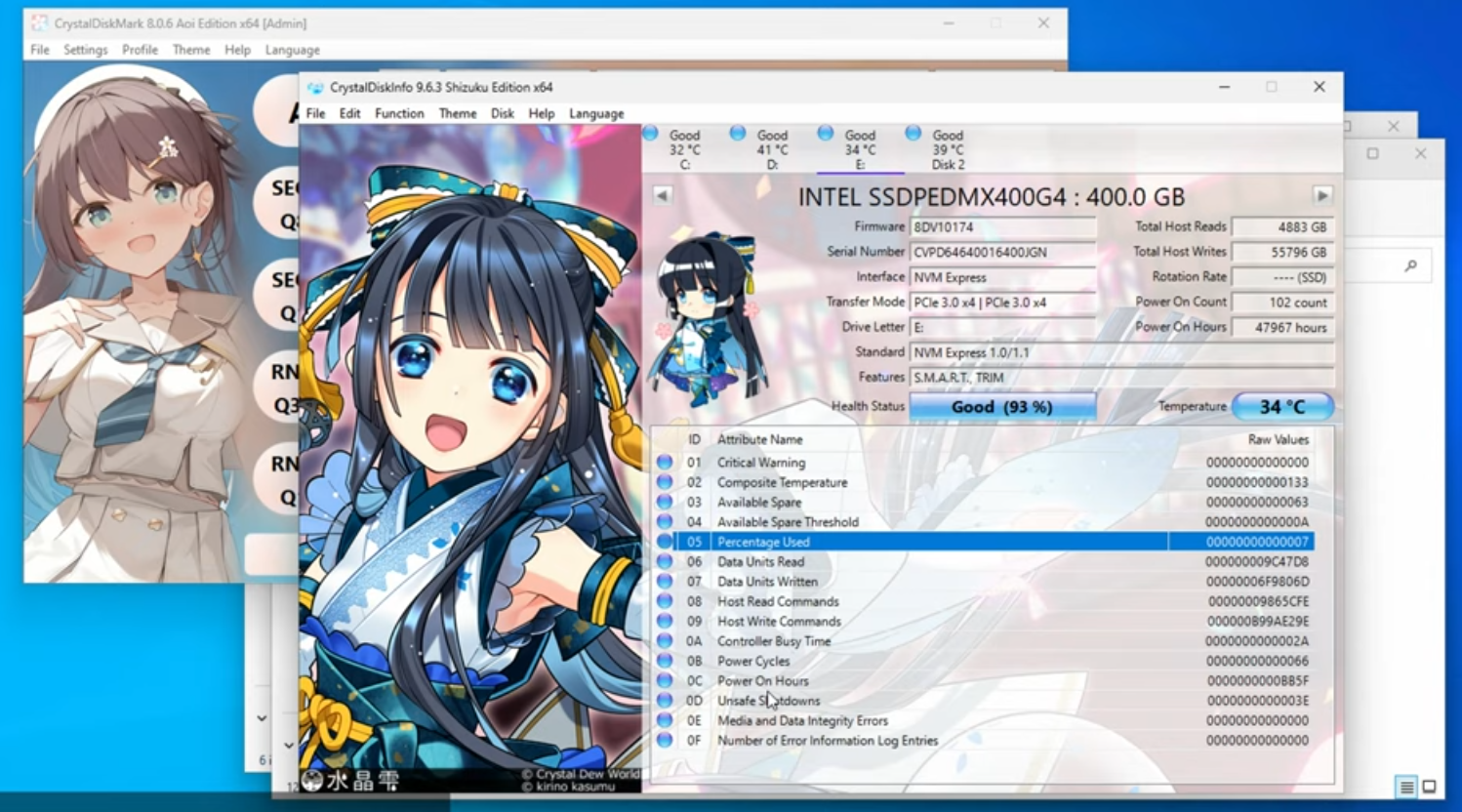Select the highlighted Percentage Used row
Image resolution: width=1462 pixels, height=812 pixels.
(983, 542)
